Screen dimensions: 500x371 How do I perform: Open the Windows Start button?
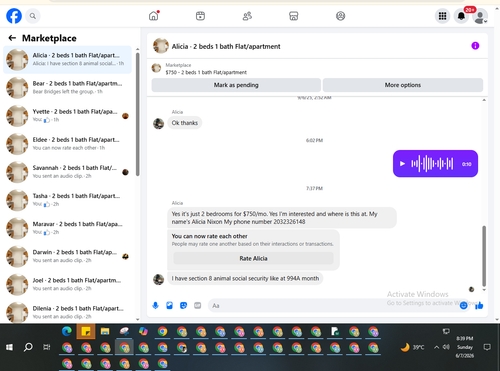(9, 347)
